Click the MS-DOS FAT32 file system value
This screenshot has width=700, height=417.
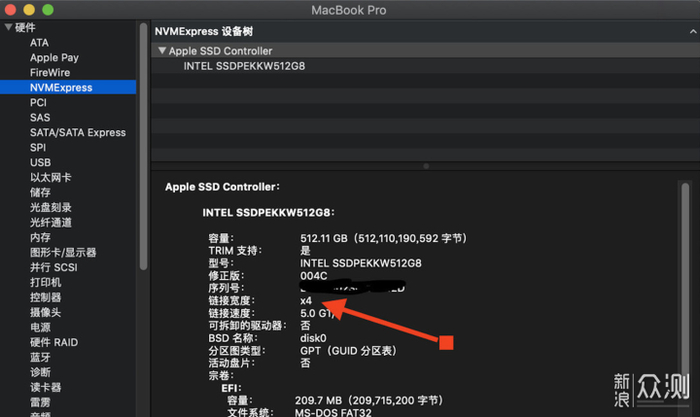[333, 413]
